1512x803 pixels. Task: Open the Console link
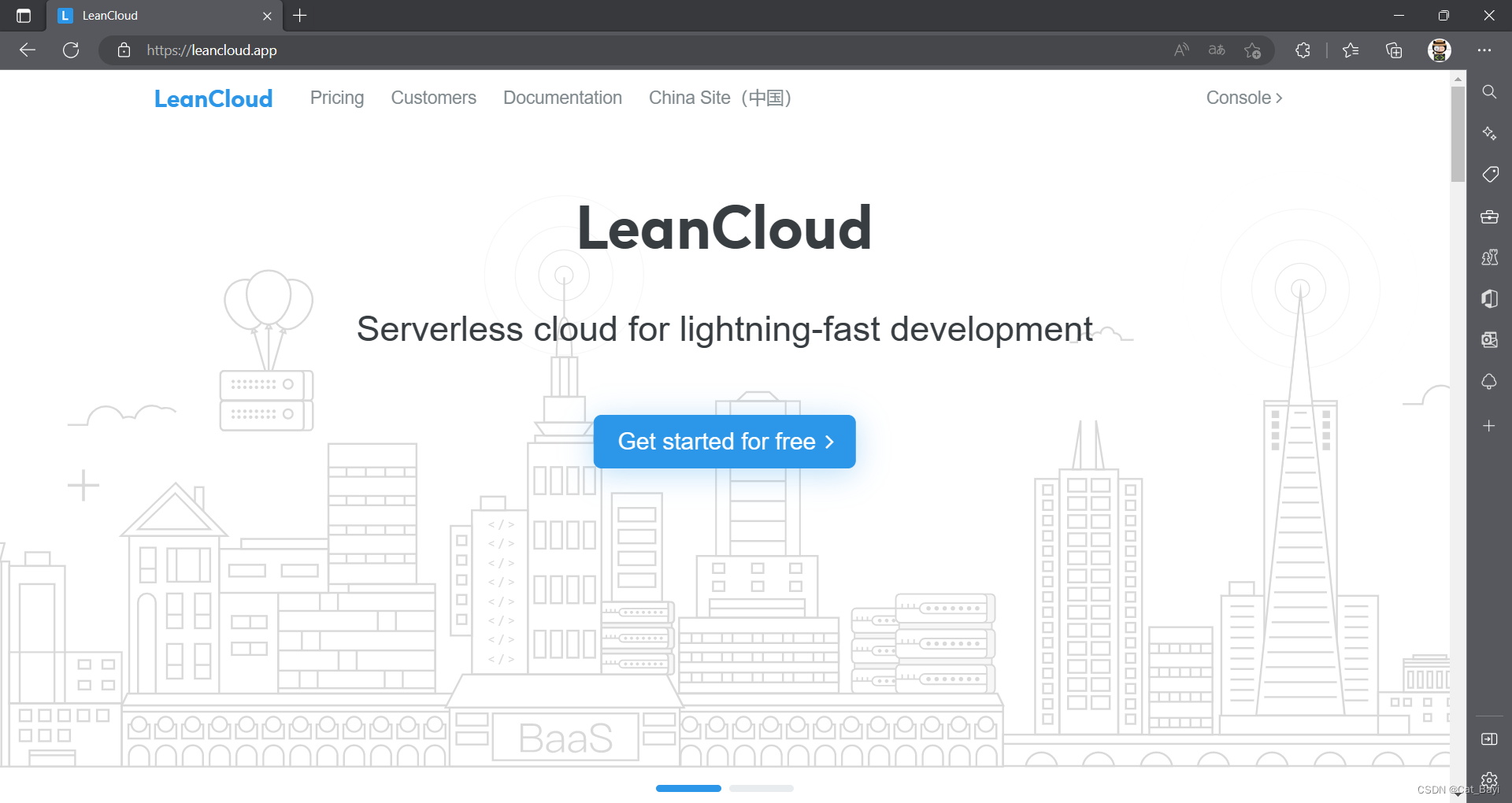[x=1244, y=98]
